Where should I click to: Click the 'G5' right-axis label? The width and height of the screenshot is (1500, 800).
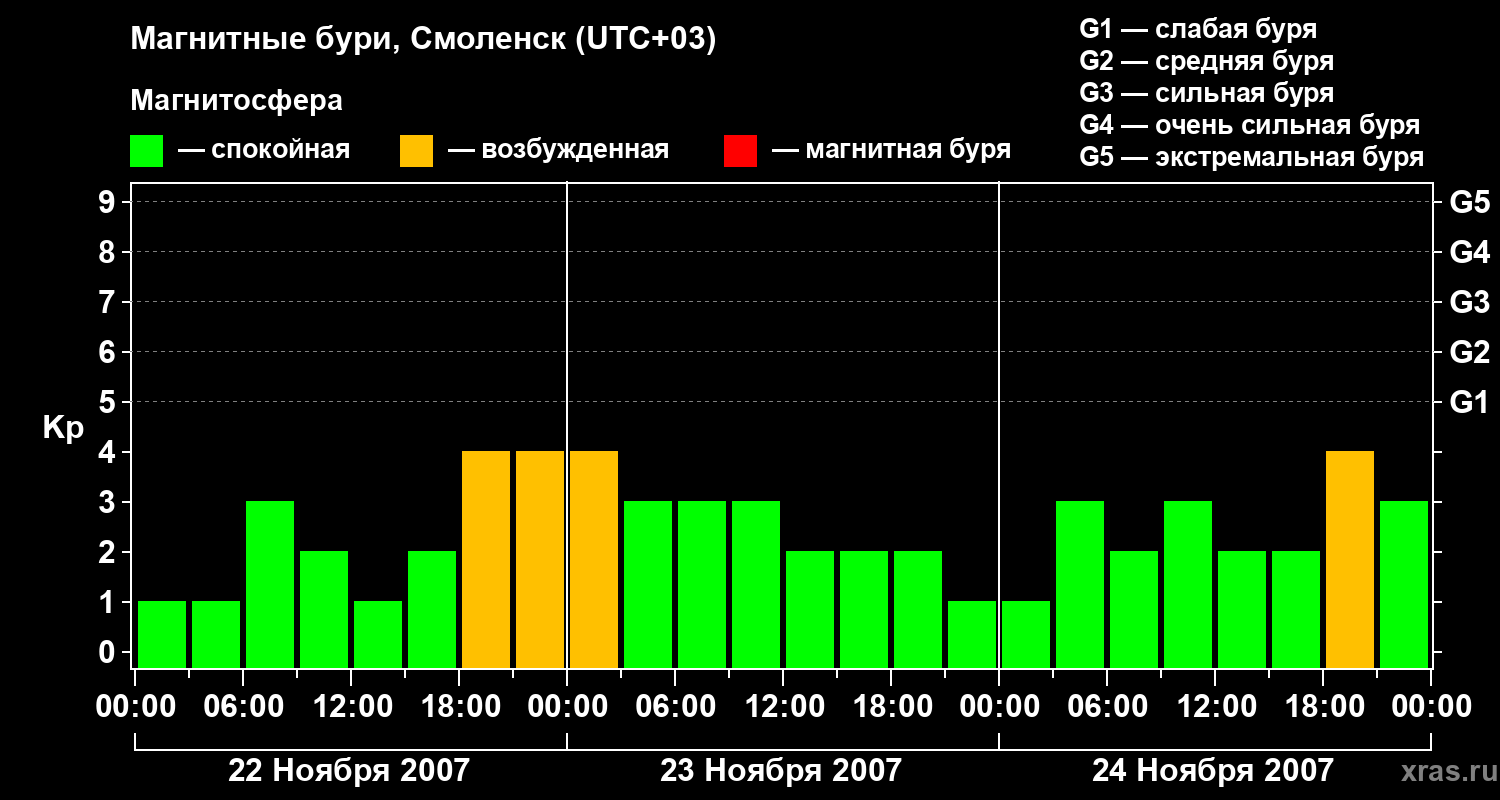[x=1470, y=202]
